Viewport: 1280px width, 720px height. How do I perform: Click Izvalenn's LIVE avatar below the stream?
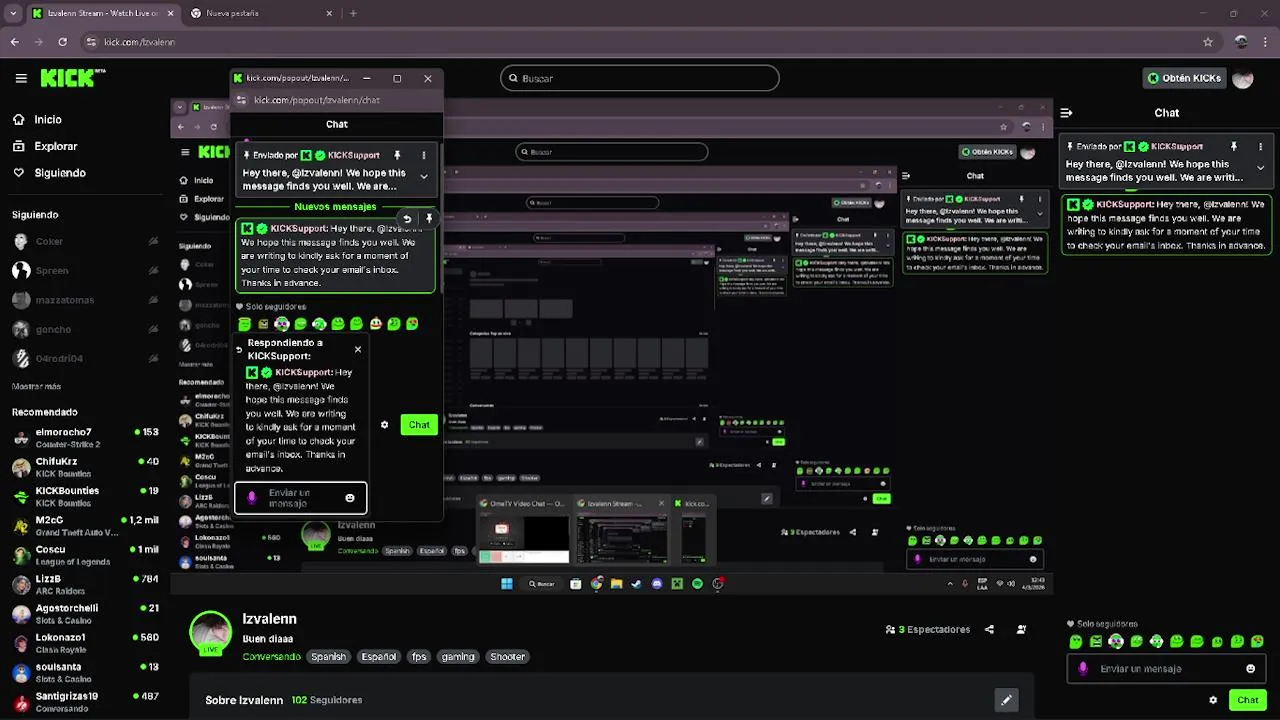pos(211,633)
